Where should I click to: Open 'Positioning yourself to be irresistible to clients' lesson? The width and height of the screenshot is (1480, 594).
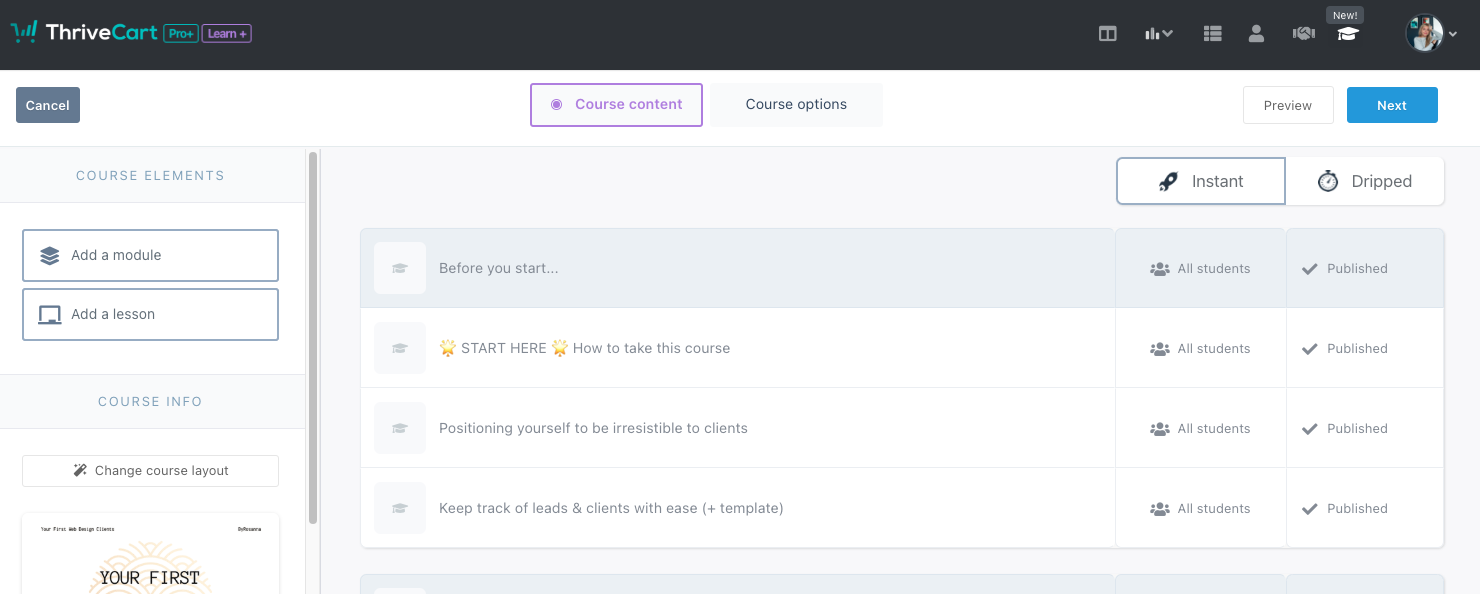tap(593, 428)
